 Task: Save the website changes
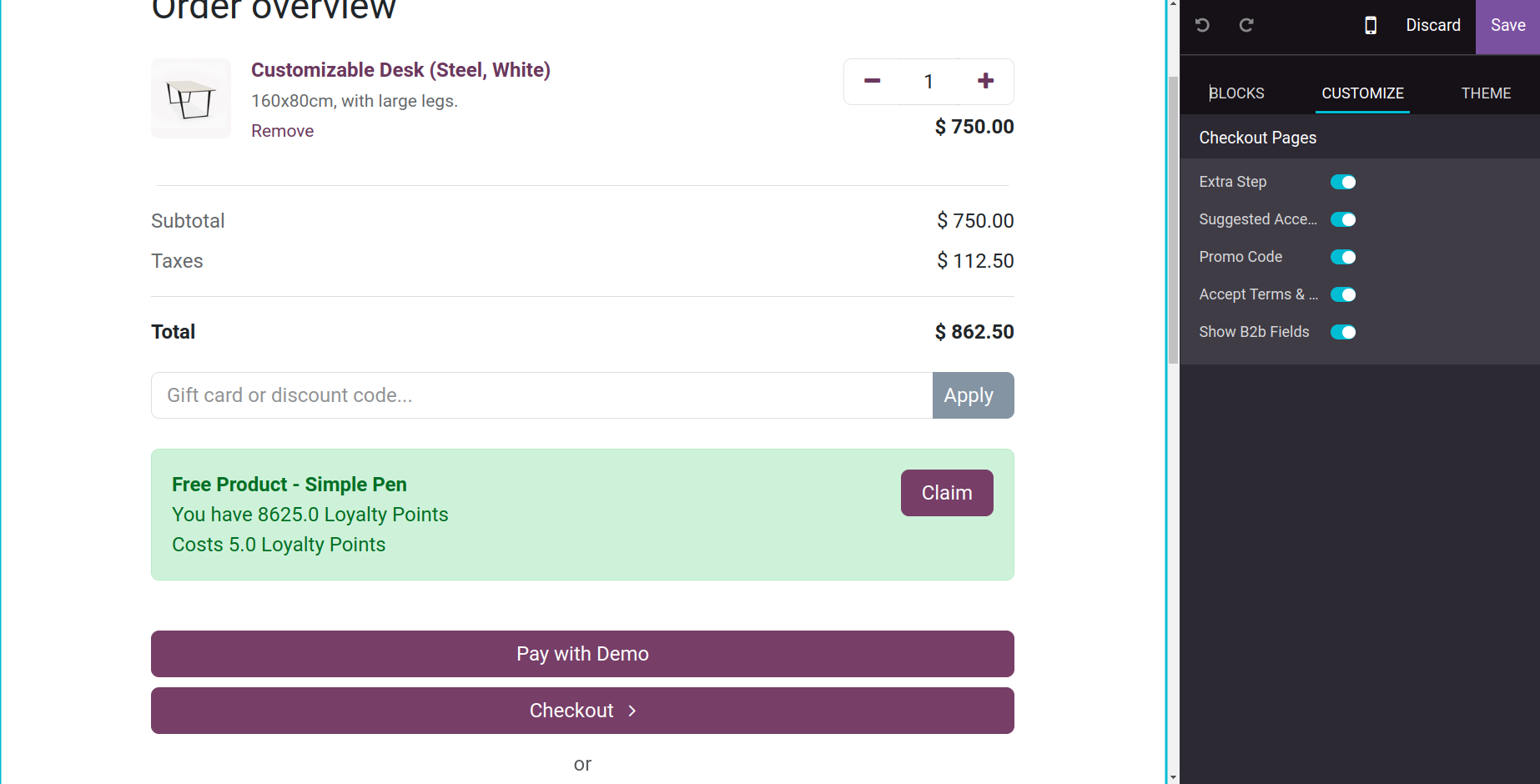pos(1507,26)
